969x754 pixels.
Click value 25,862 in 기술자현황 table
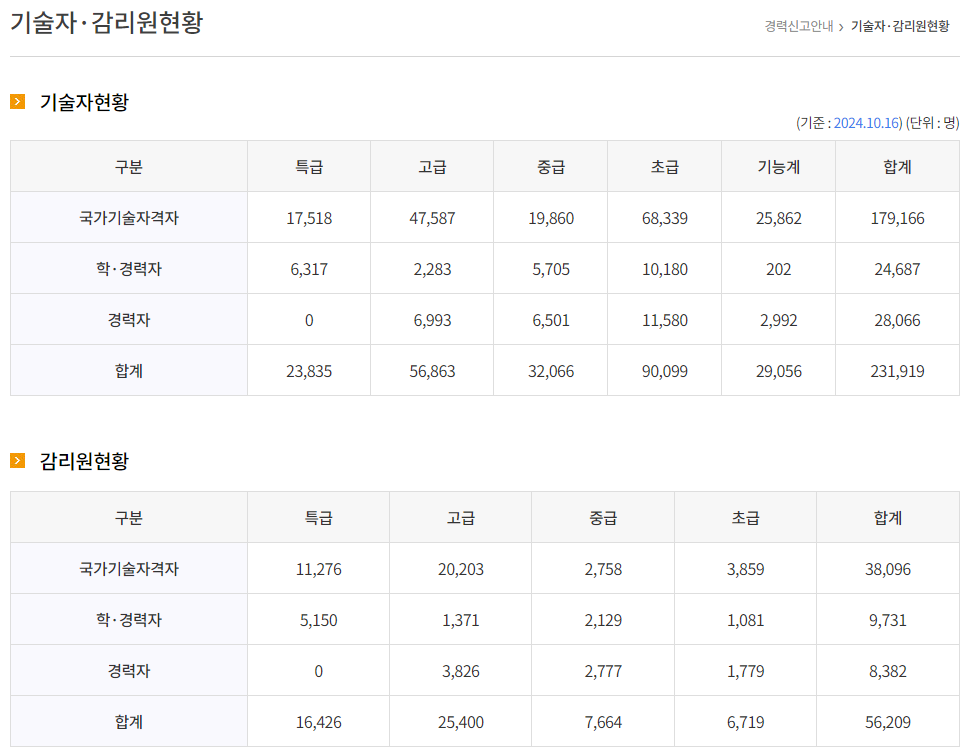779,218
